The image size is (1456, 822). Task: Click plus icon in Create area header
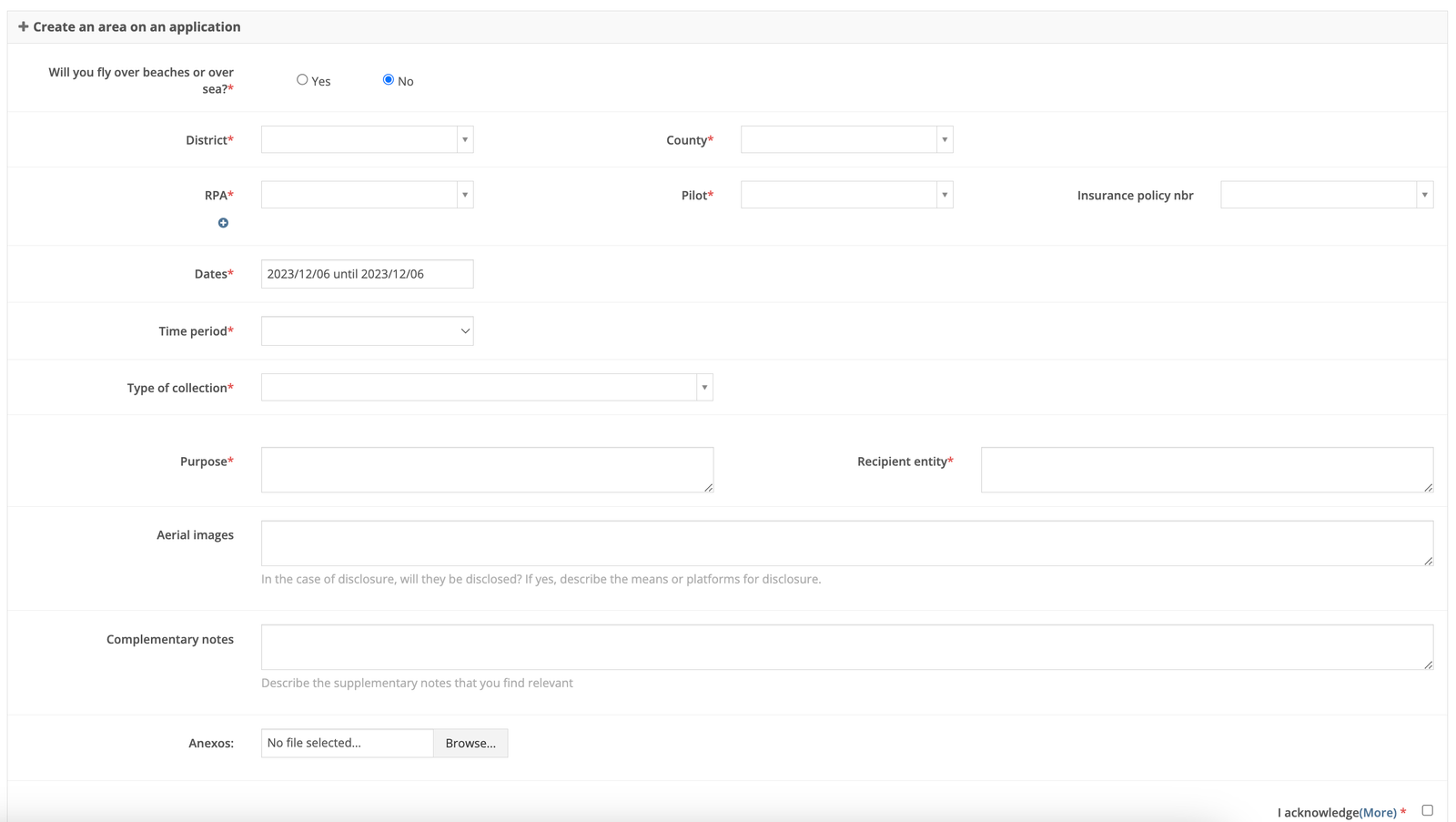click(24, 27)
